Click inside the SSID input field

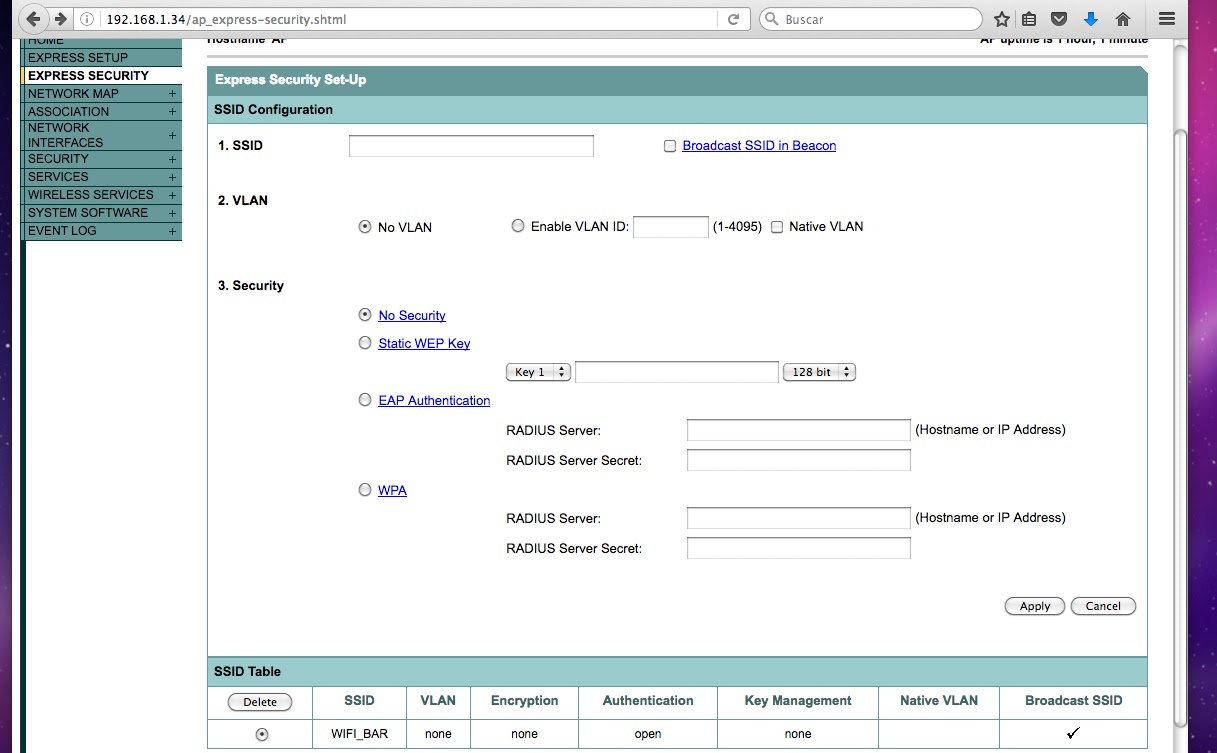tap(470, 145)
